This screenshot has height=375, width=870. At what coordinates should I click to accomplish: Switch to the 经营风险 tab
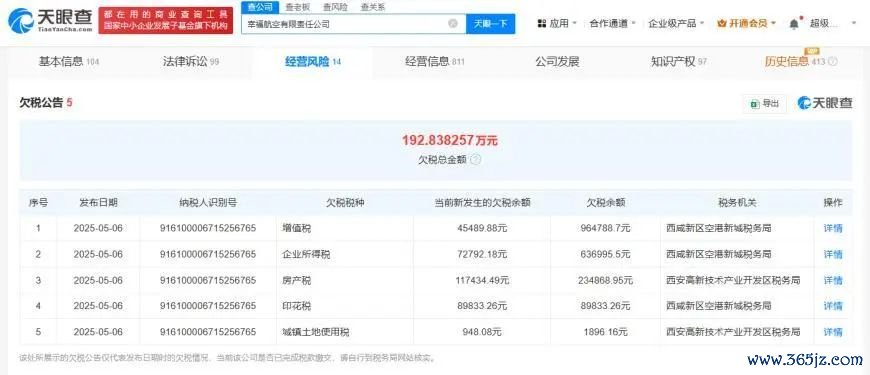(313, 62)
